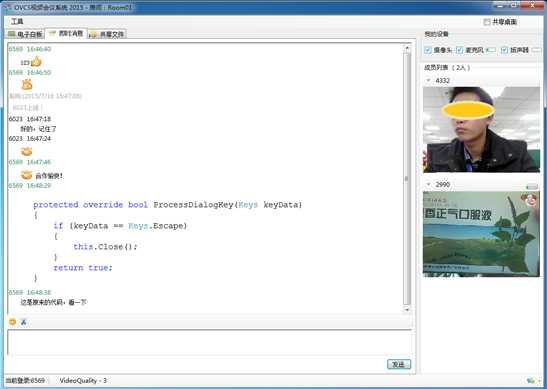
Task: Click the '6569 16:48:29' message header
Action: [x=30, y=185]
